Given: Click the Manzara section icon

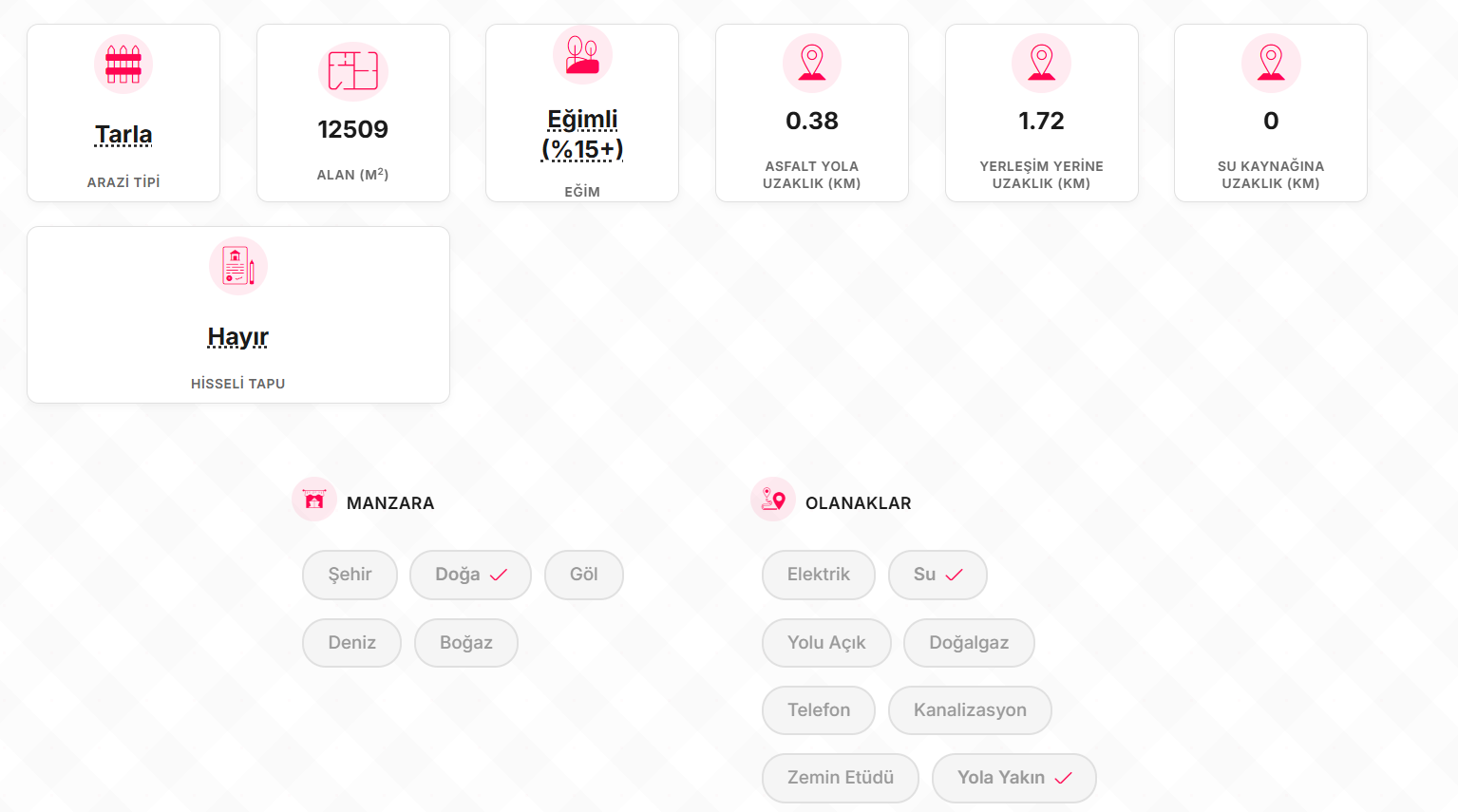Looking at the screenshot, I should tap(314, 500).
